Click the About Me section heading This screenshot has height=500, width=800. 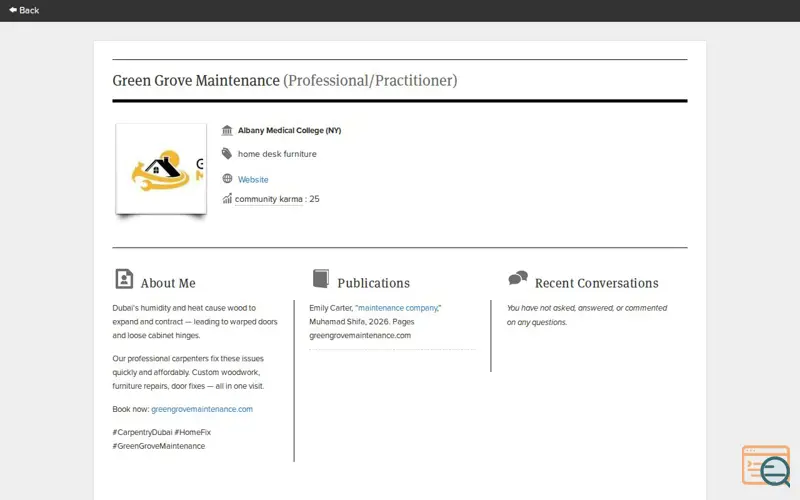coord(168,283)
